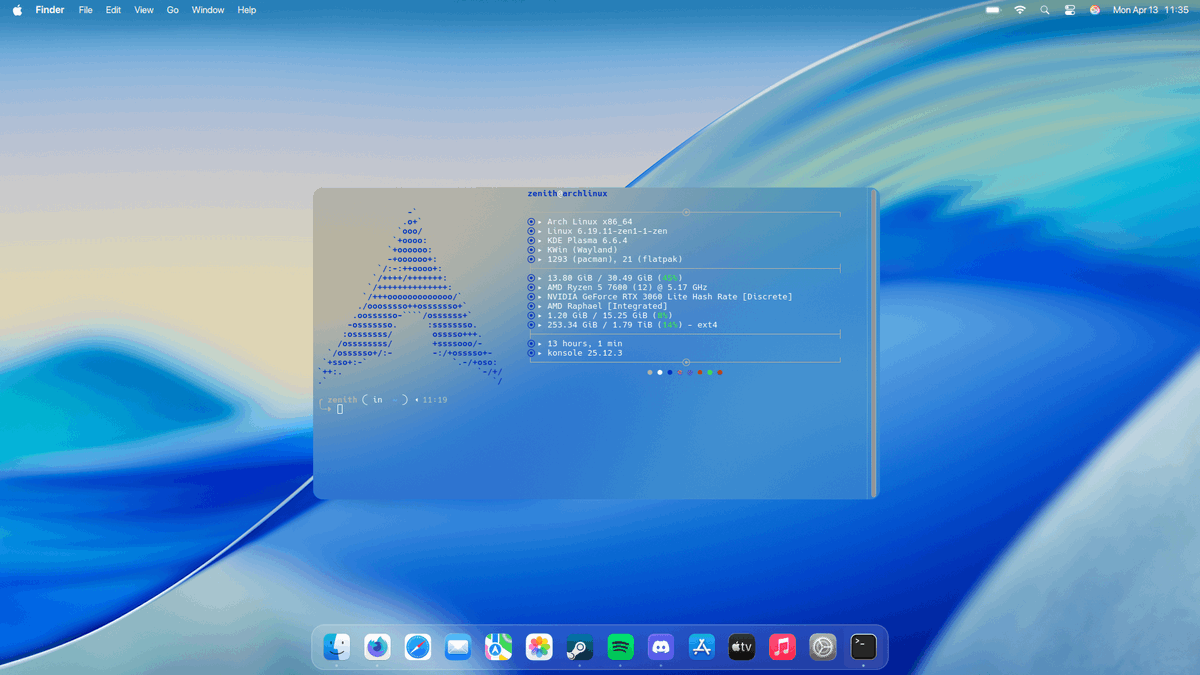Viewport: 1200px width, 675px height.
Task: Check battery status icon in menu bar
Action: tap(993, 10)
